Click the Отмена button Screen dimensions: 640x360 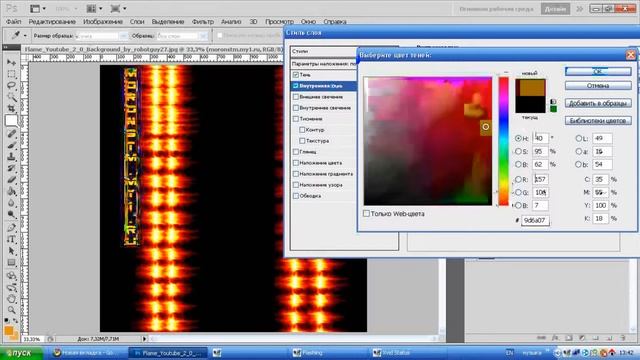point(598,86)
